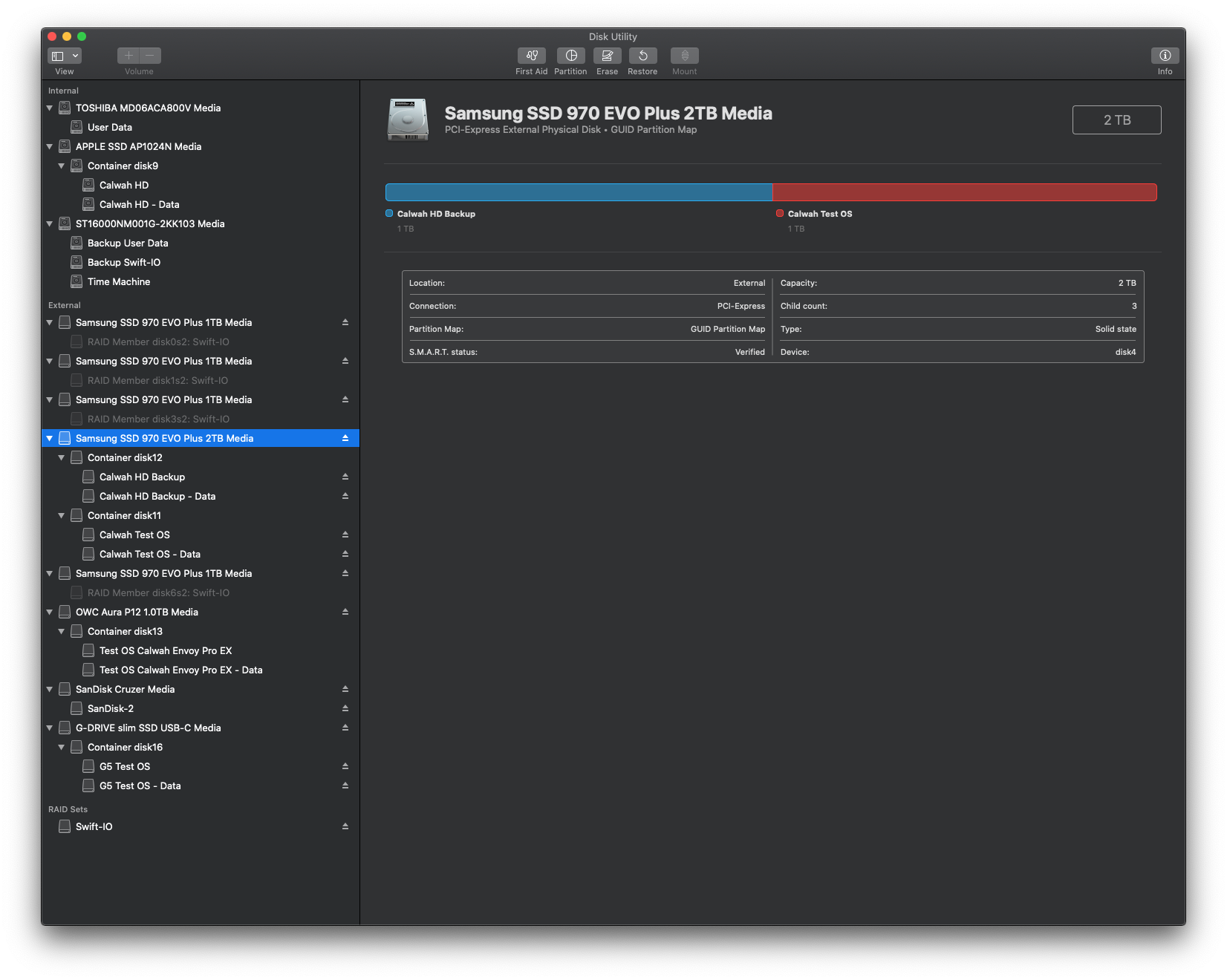Click the disk4 device value

(1126, 353)
